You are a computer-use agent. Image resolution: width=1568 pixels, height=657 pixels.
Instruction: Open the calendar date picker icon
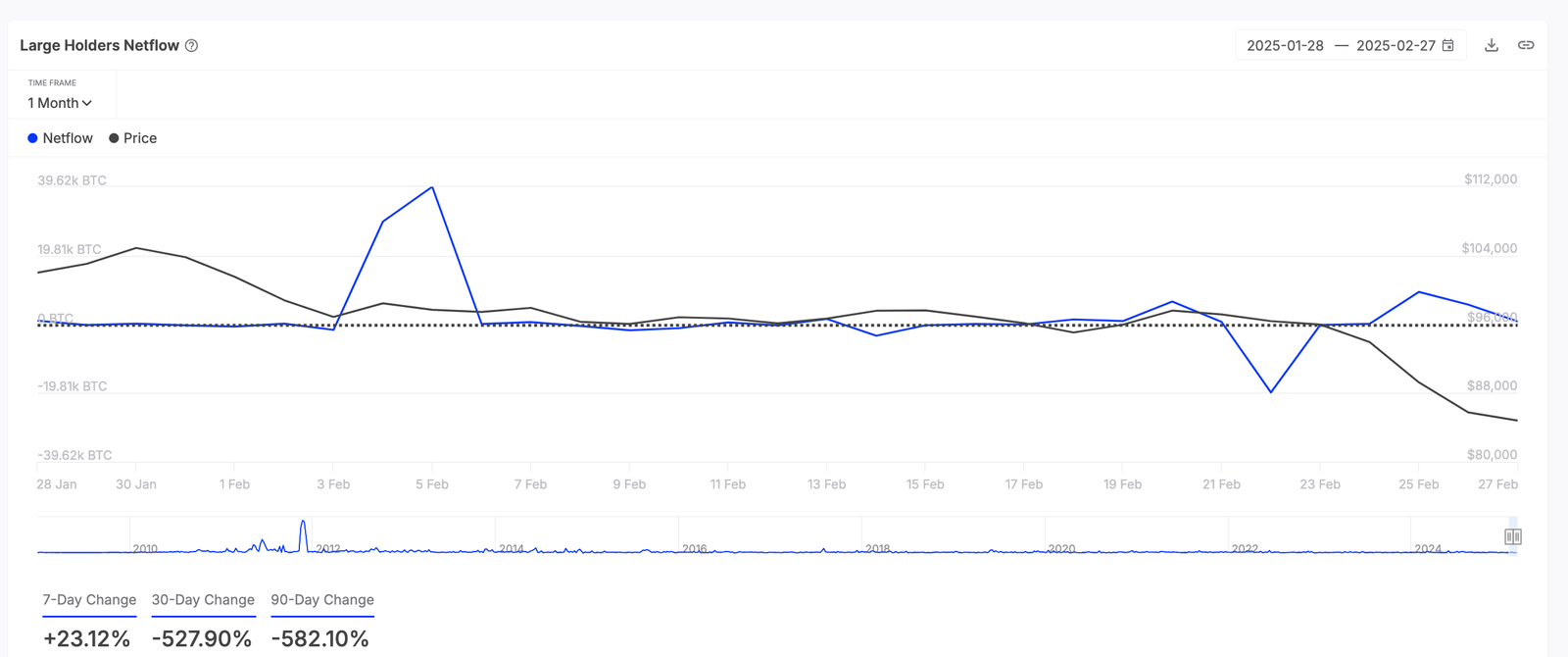1448,45
